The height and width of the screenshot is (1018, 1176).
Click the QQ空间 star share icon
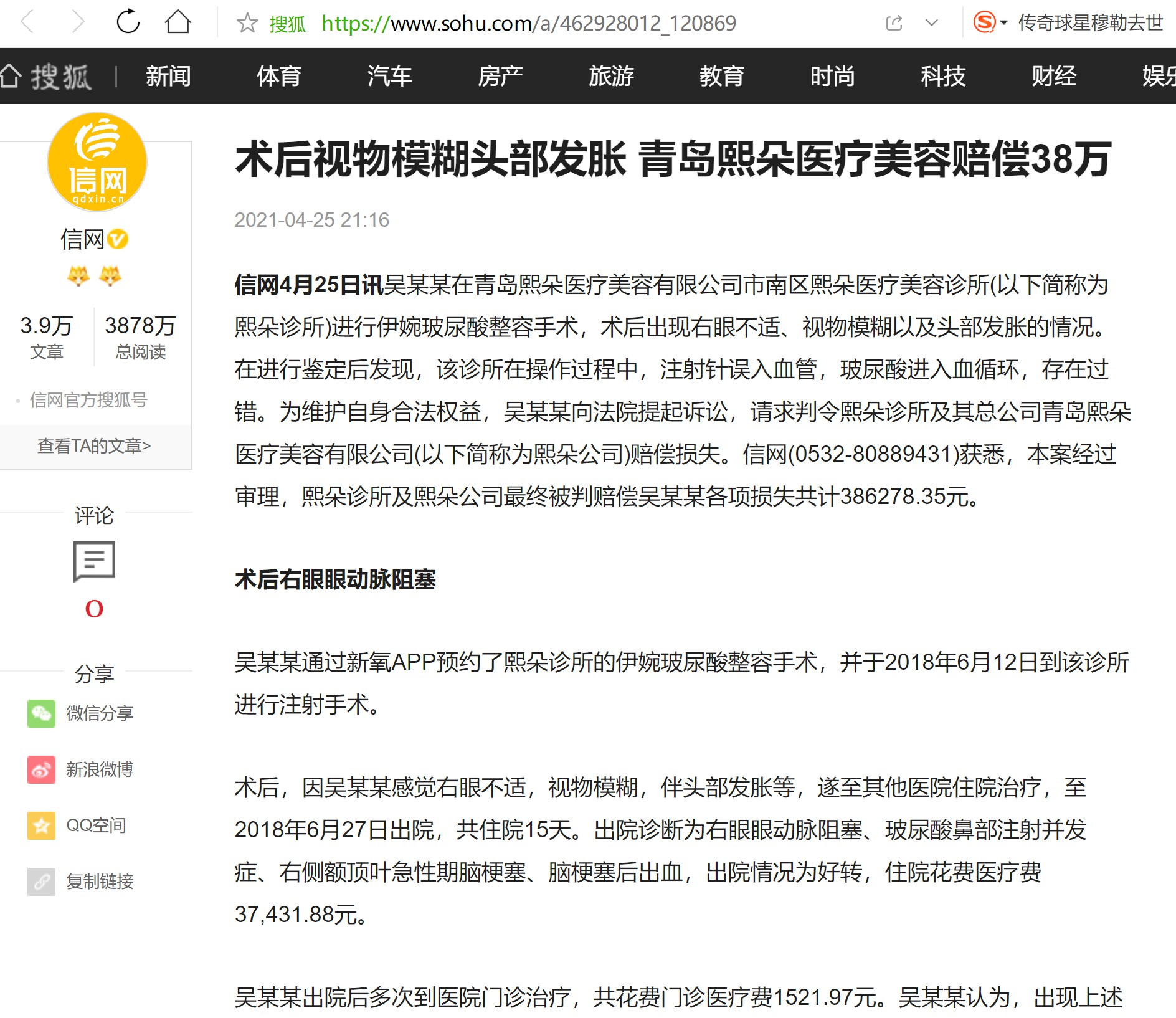tap(41, 825)
